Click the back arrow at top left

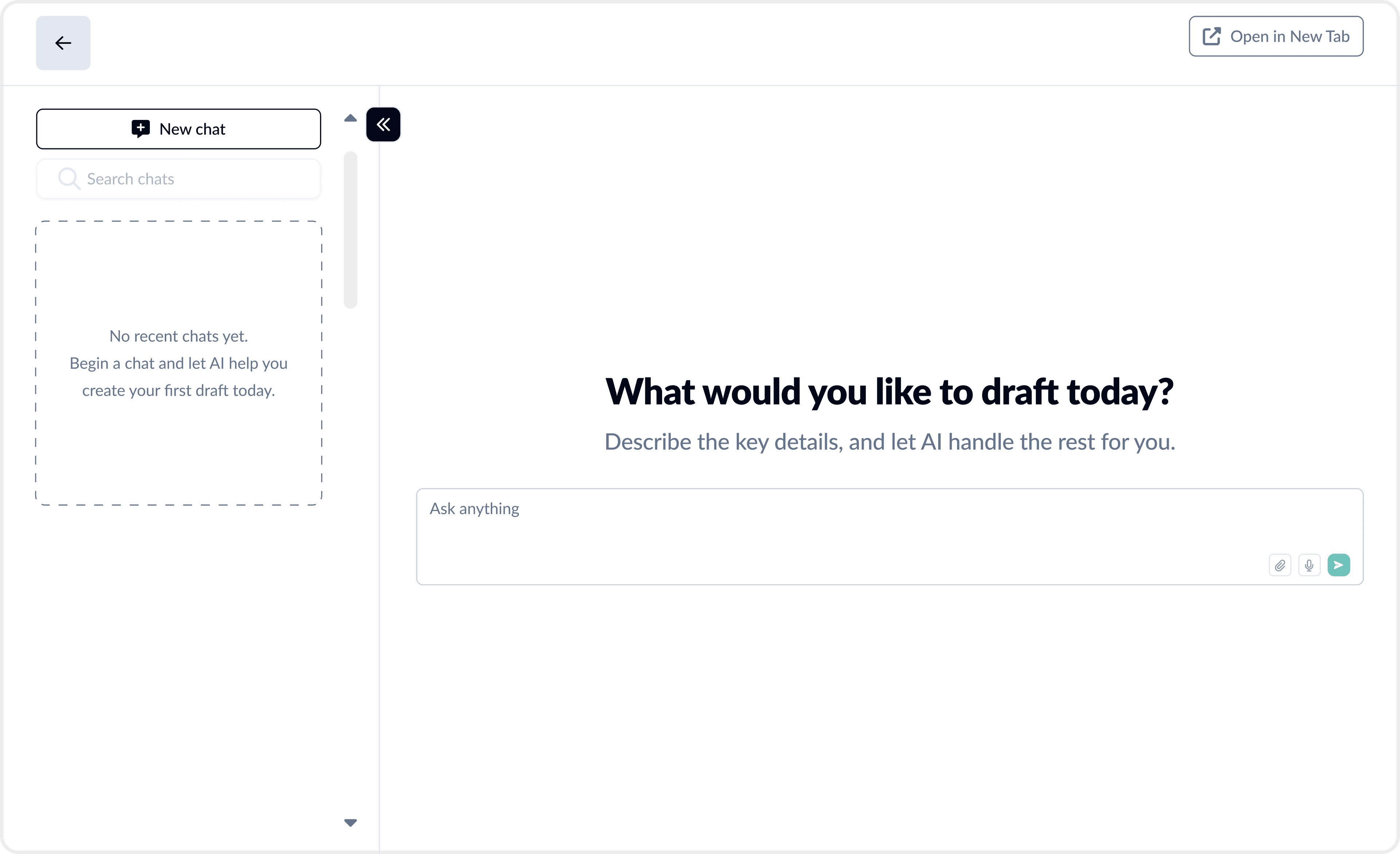click(63, 43)
